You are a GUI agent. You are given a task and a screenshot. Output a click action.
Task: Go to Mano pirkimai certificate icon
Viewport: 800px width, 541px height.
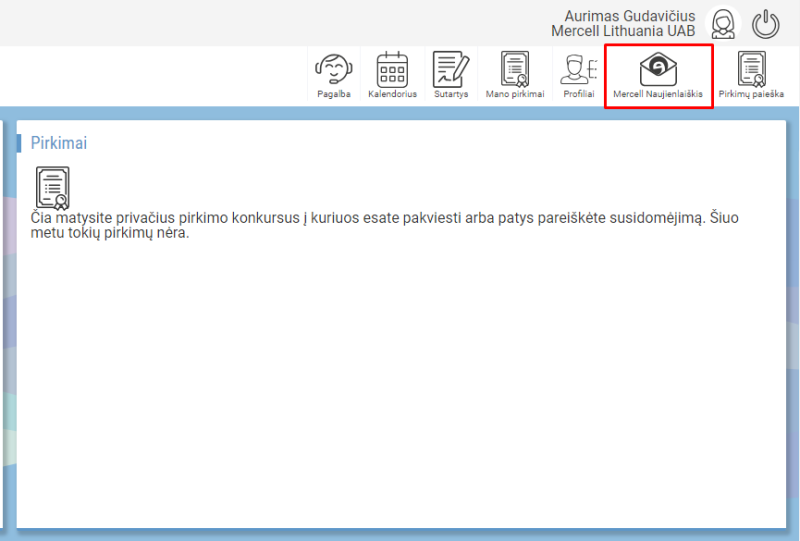(515, 69)
